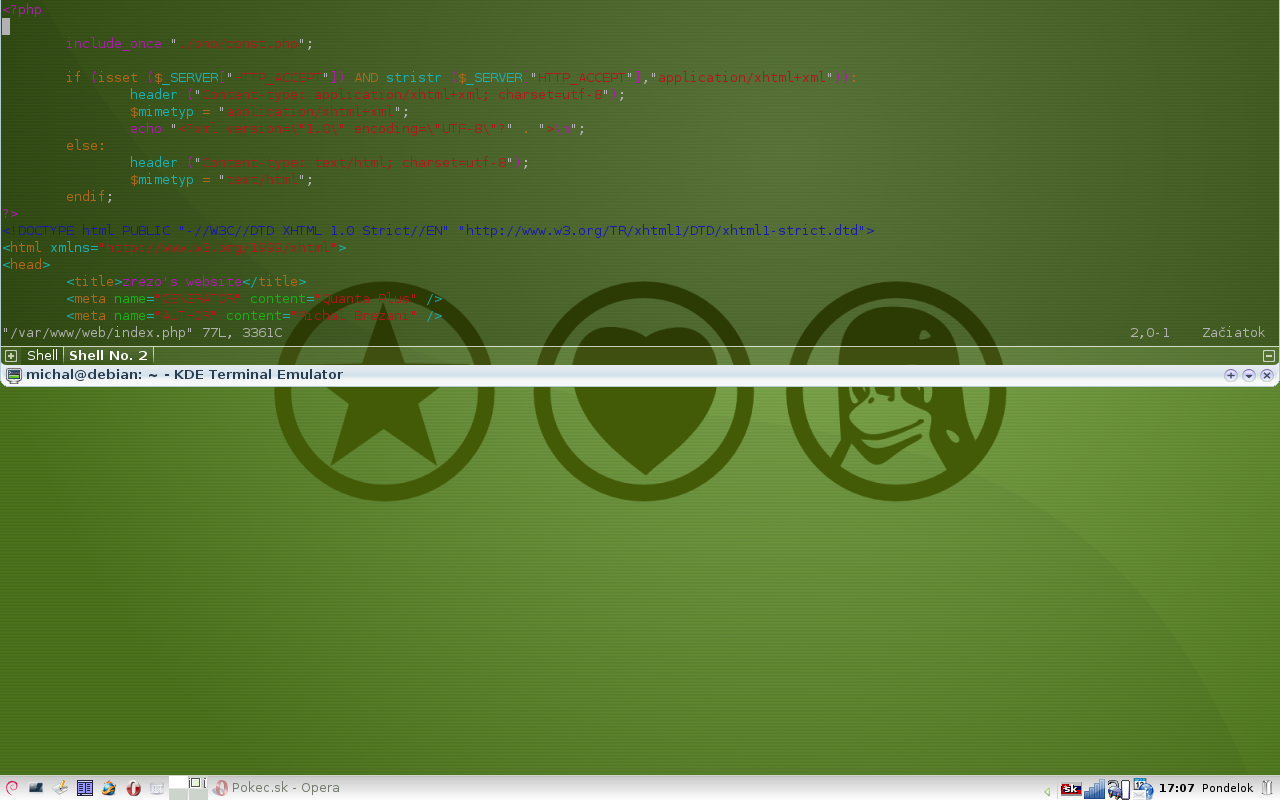1280x800 pixels.
Task: Open the calendar and mail reminder tray icon
Action: pos(1143,789)
